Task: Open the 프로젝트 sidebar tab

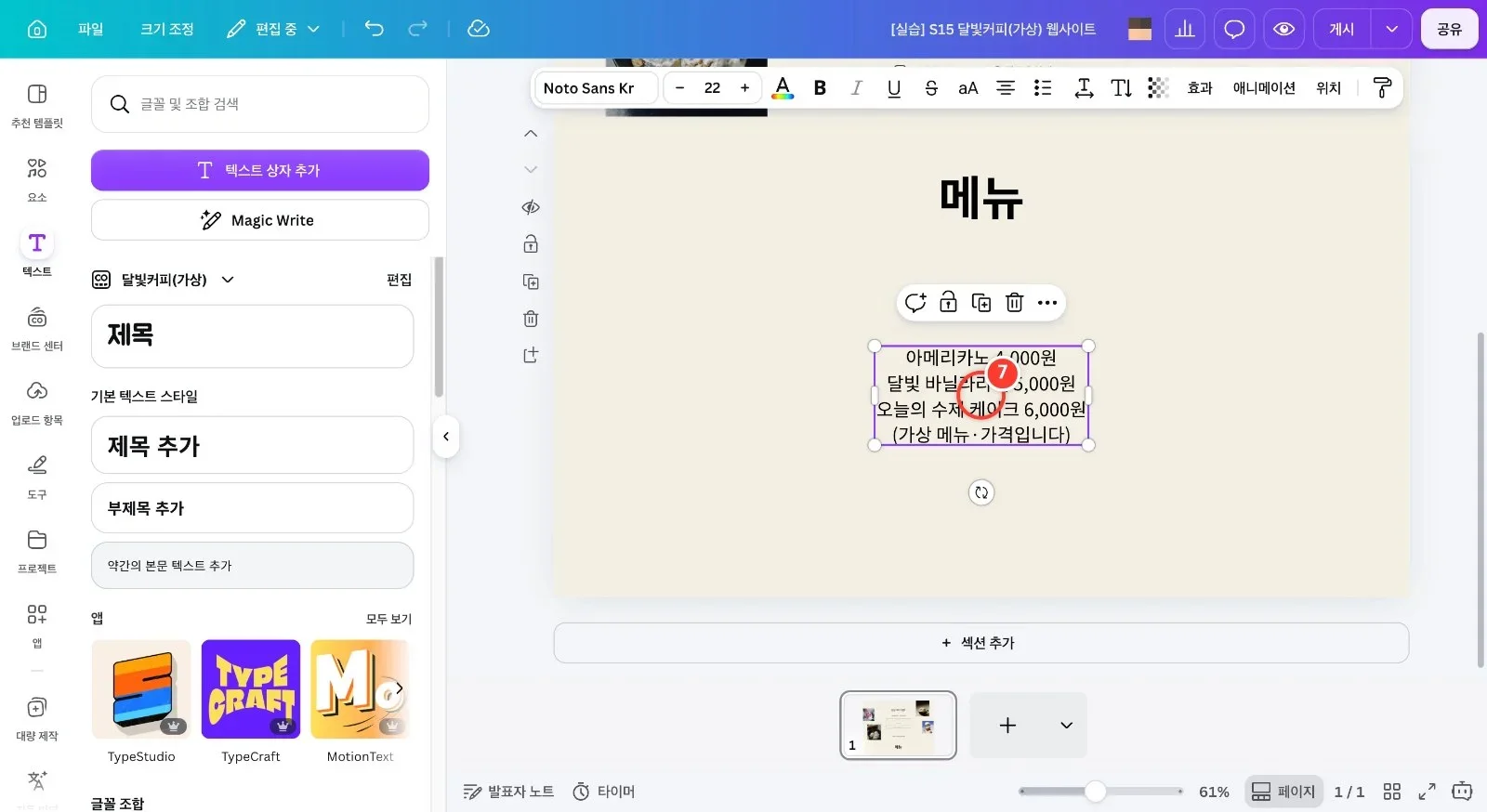Action: (37, 552)
